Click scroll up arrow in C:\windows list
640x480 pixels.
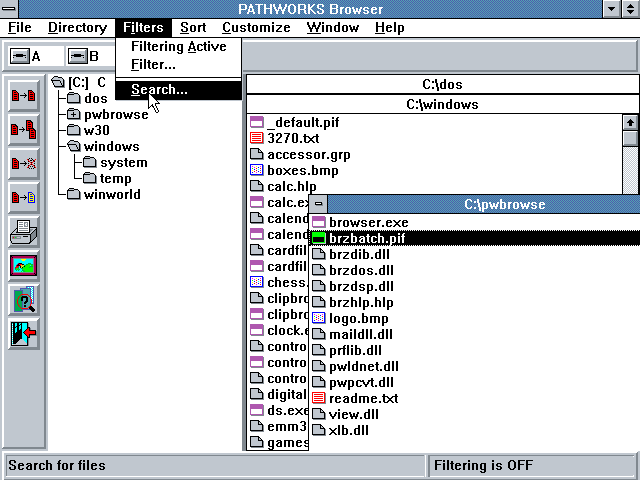click(x=630, y=122)
